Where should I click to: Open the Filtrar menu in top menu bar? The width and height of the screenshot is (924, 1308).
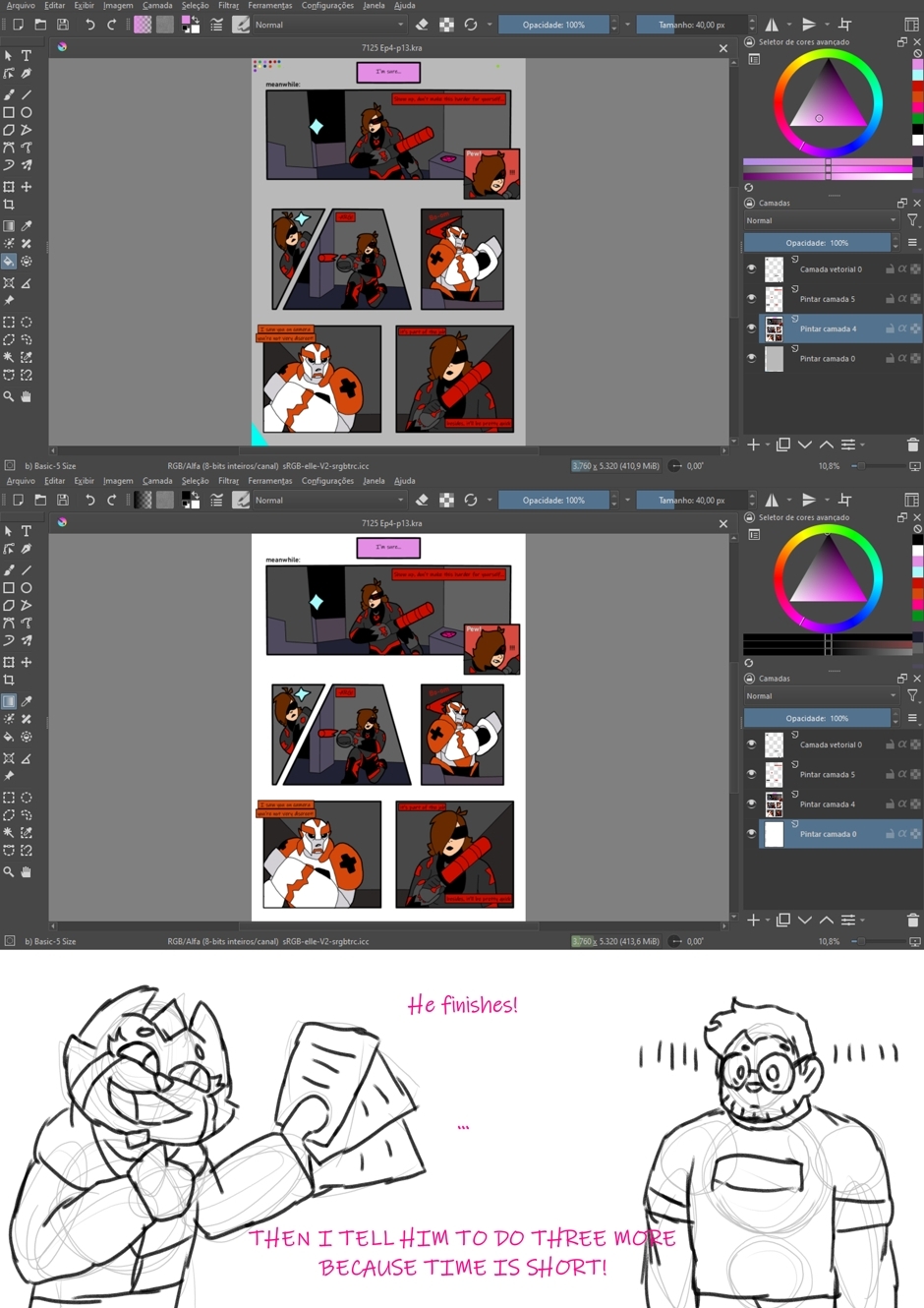tap(228, 6)
